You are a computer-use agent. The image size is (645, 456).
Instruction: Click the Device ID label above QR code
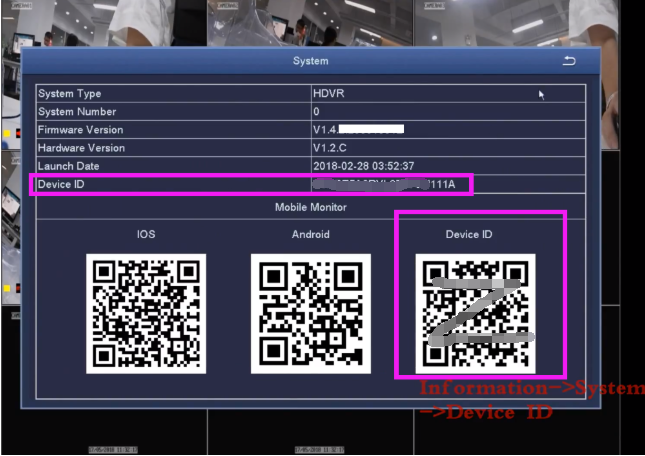469,234
